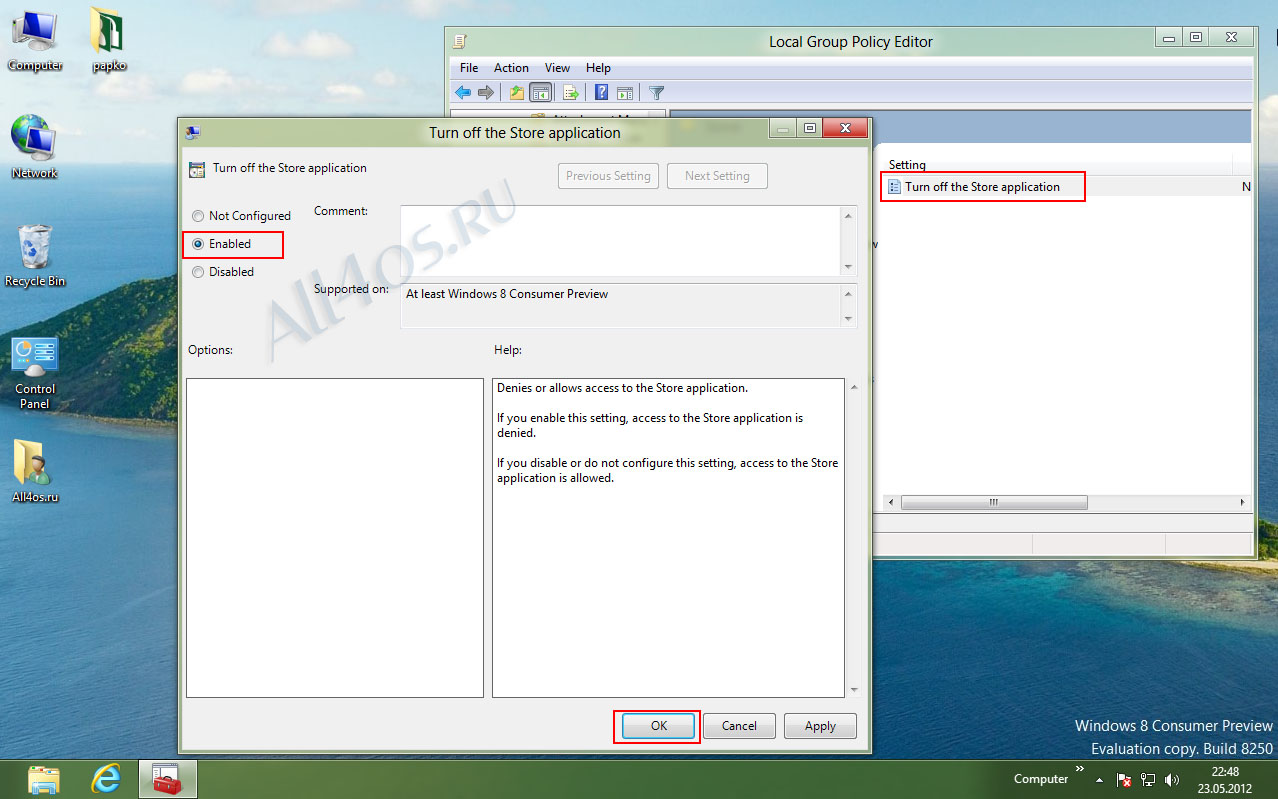This screenshot has height=799, width=1278.
Task: Click the Next Setting button
Action: click(x=717, y=176)
